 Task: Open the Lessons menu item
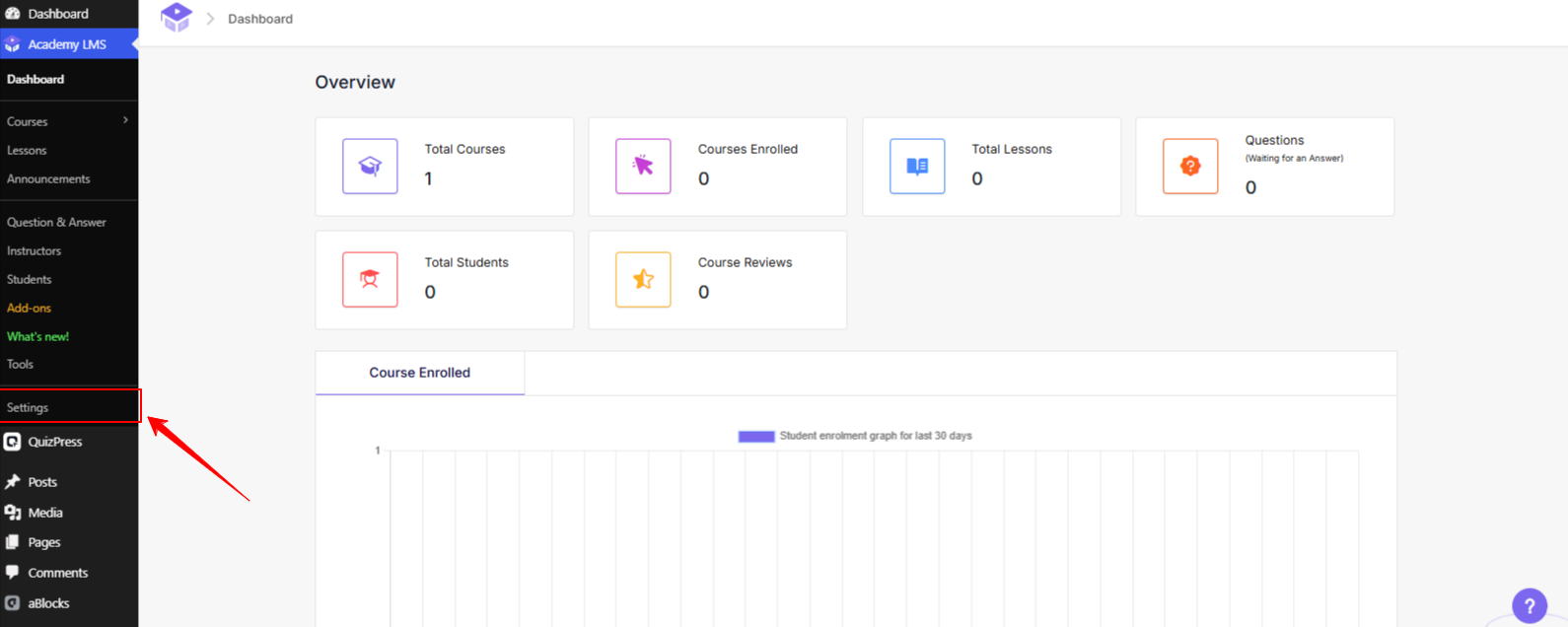[x=27, y=151]
